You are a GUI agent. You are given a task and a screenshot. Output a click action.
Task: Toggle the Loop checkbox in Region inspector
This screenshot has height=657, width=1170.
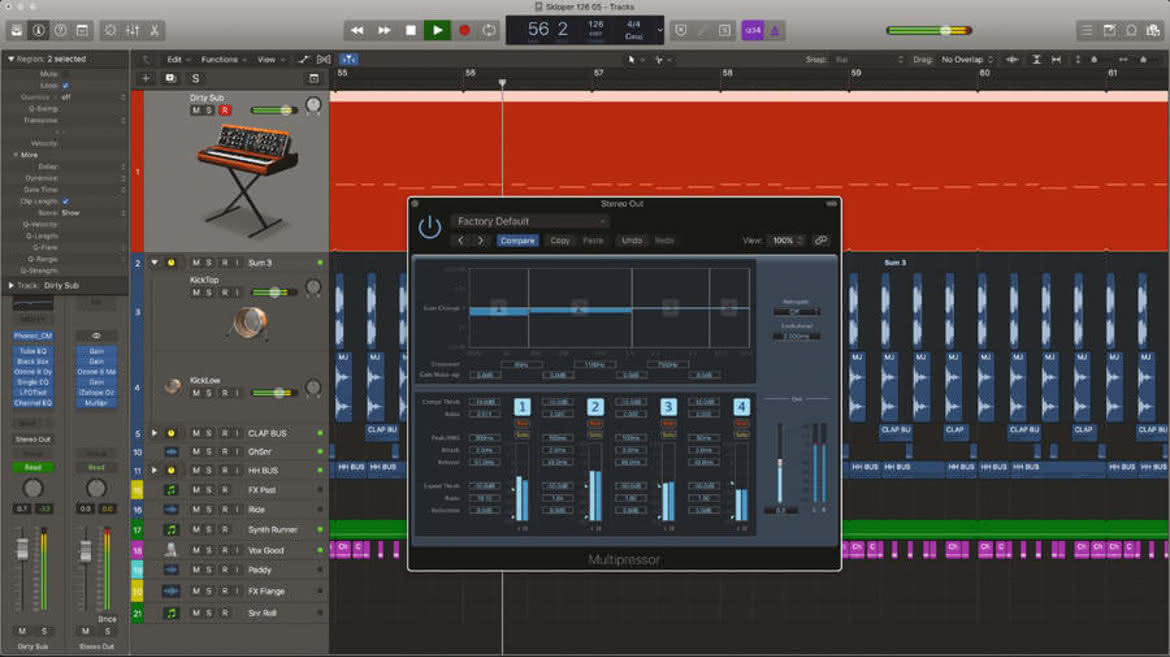(x=66, y=86)
